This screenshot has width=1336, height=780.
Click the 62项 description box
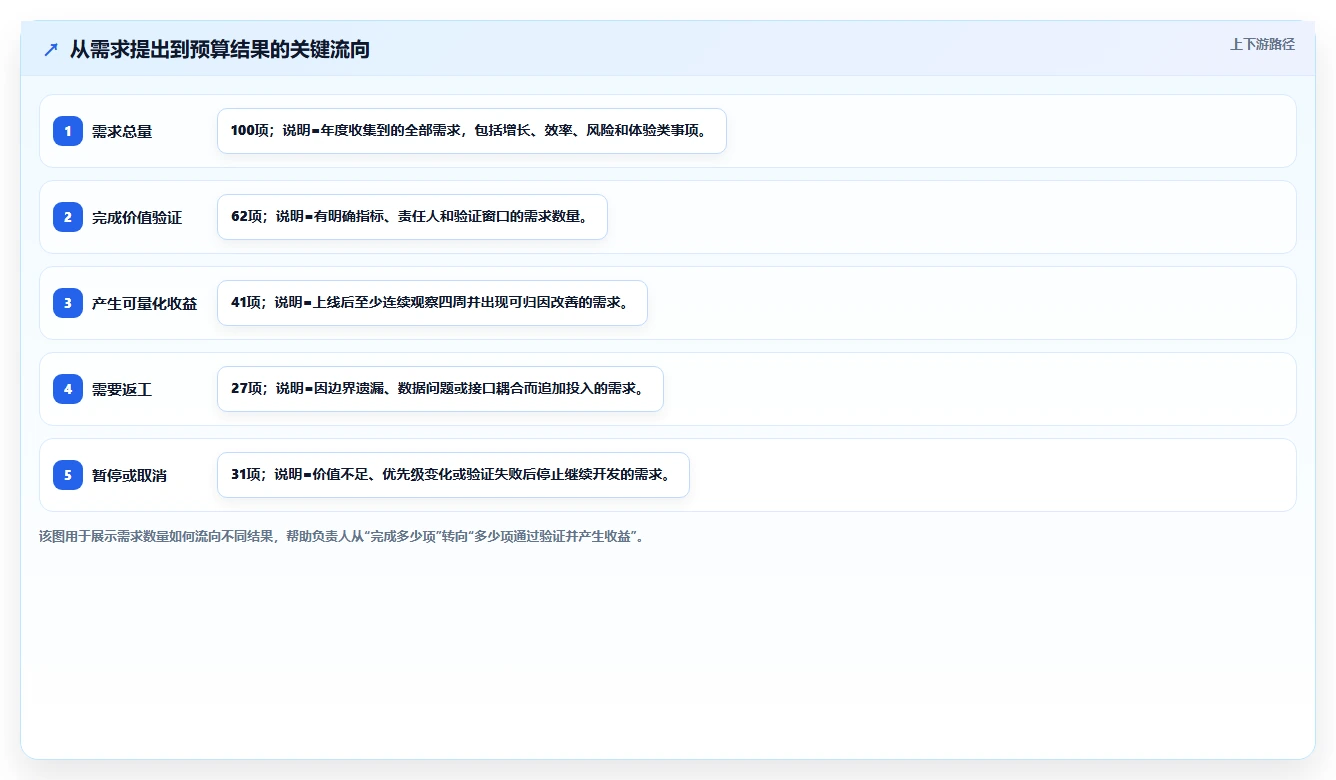point(412,217)
